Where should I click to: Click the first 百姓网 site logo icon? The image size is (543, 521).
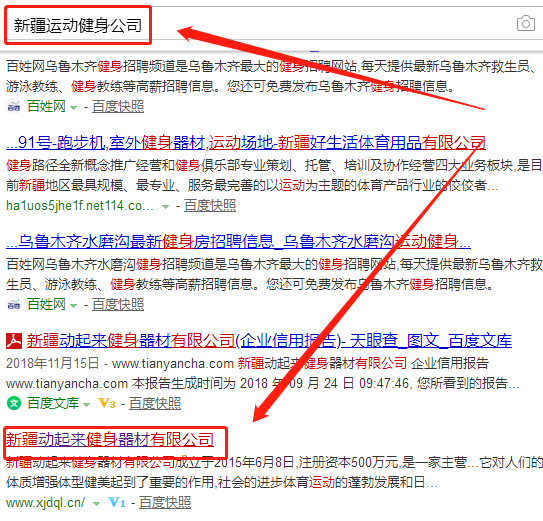pyautogui.click(x=14, y=107)
